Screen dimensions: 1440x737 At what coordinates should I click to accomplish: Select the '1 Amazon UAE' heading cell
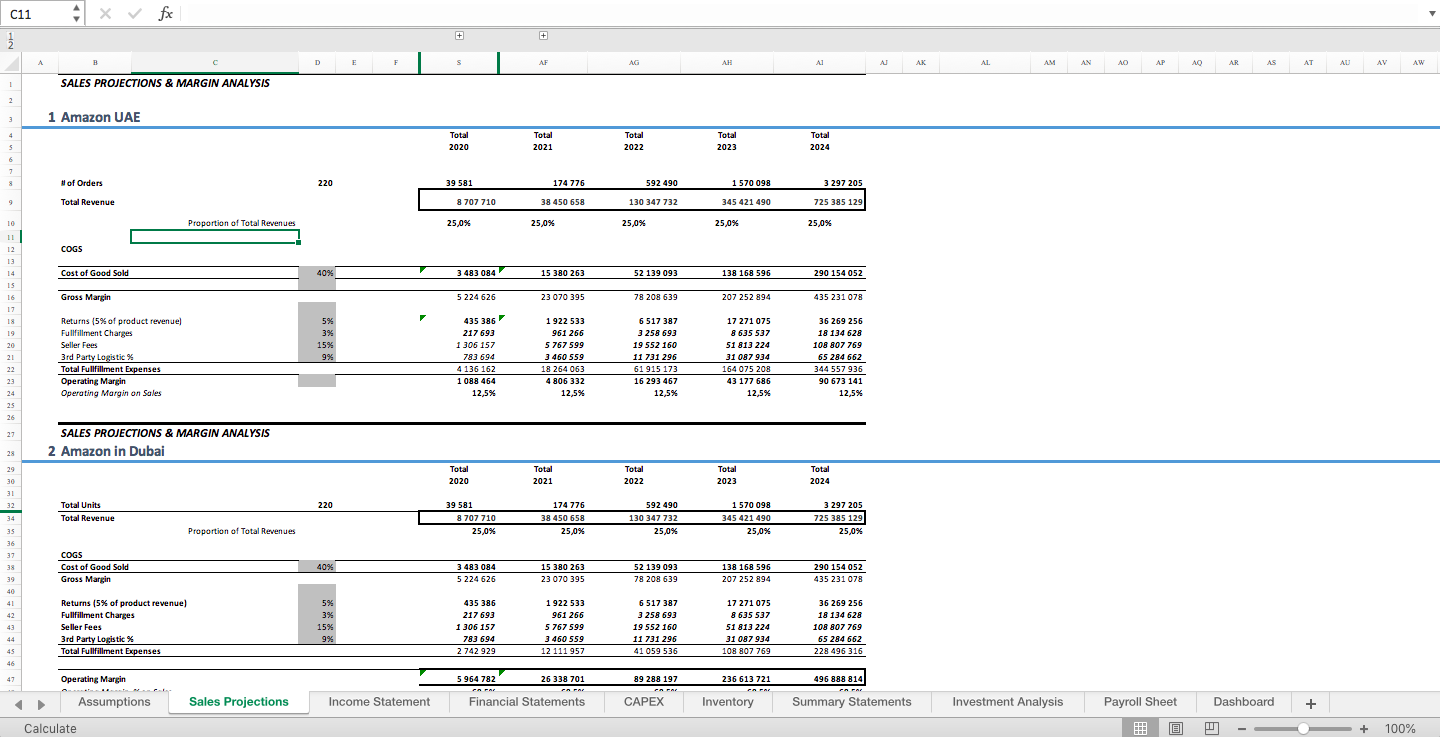pos(95,117)
